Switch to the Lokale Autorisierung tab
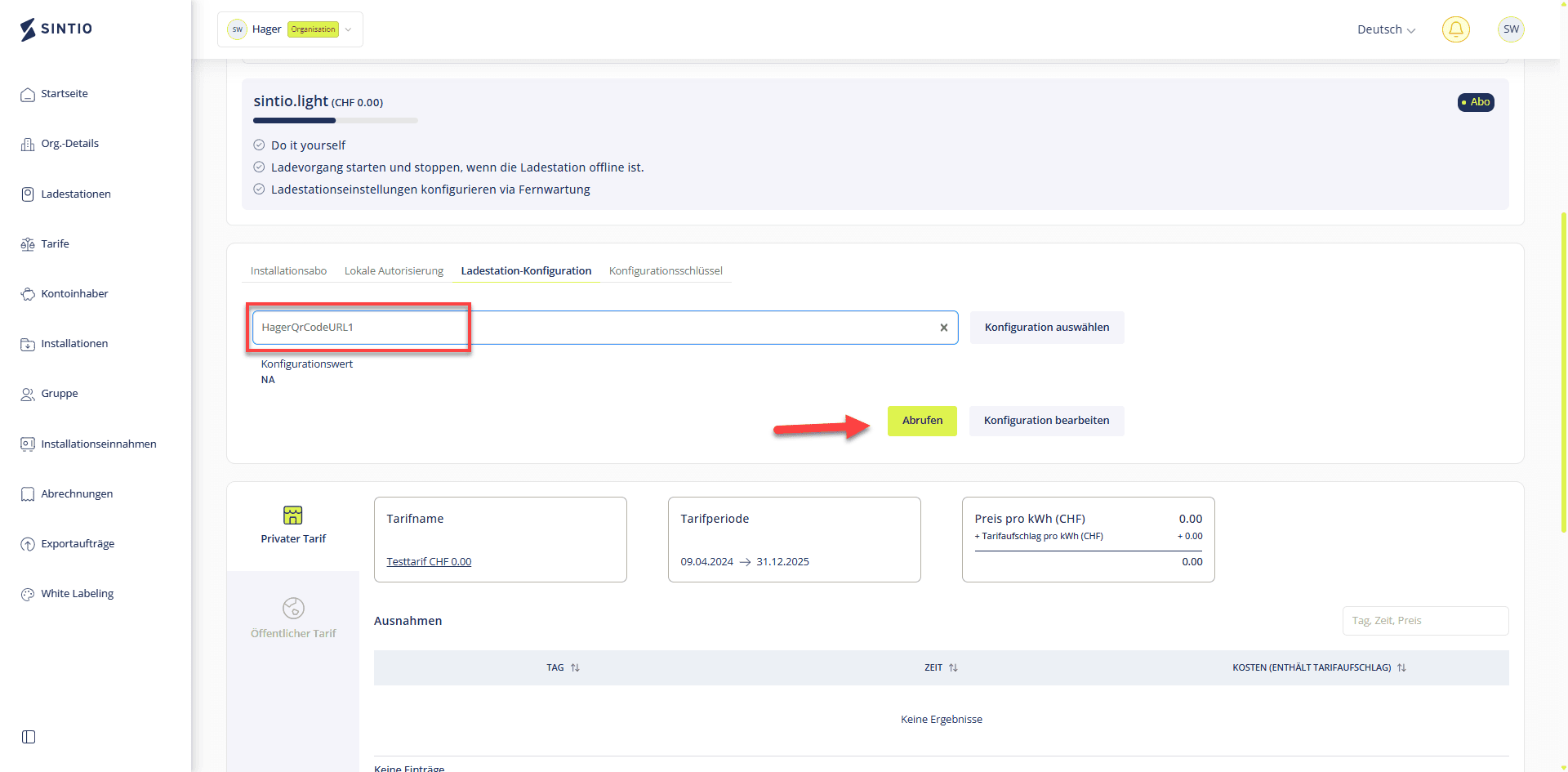This screenshot has height=772, width=1568. coord(394,271)
